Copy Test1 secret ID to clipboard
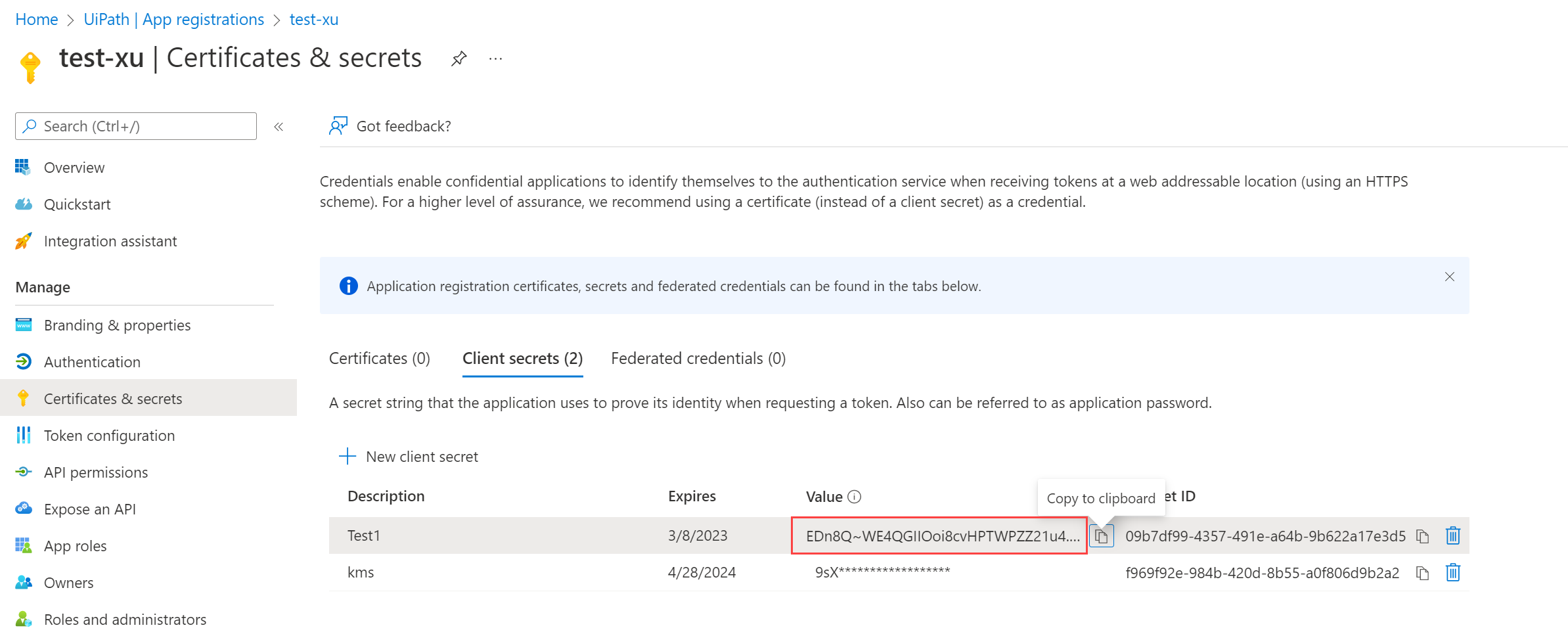 [x=1423, y=537]
